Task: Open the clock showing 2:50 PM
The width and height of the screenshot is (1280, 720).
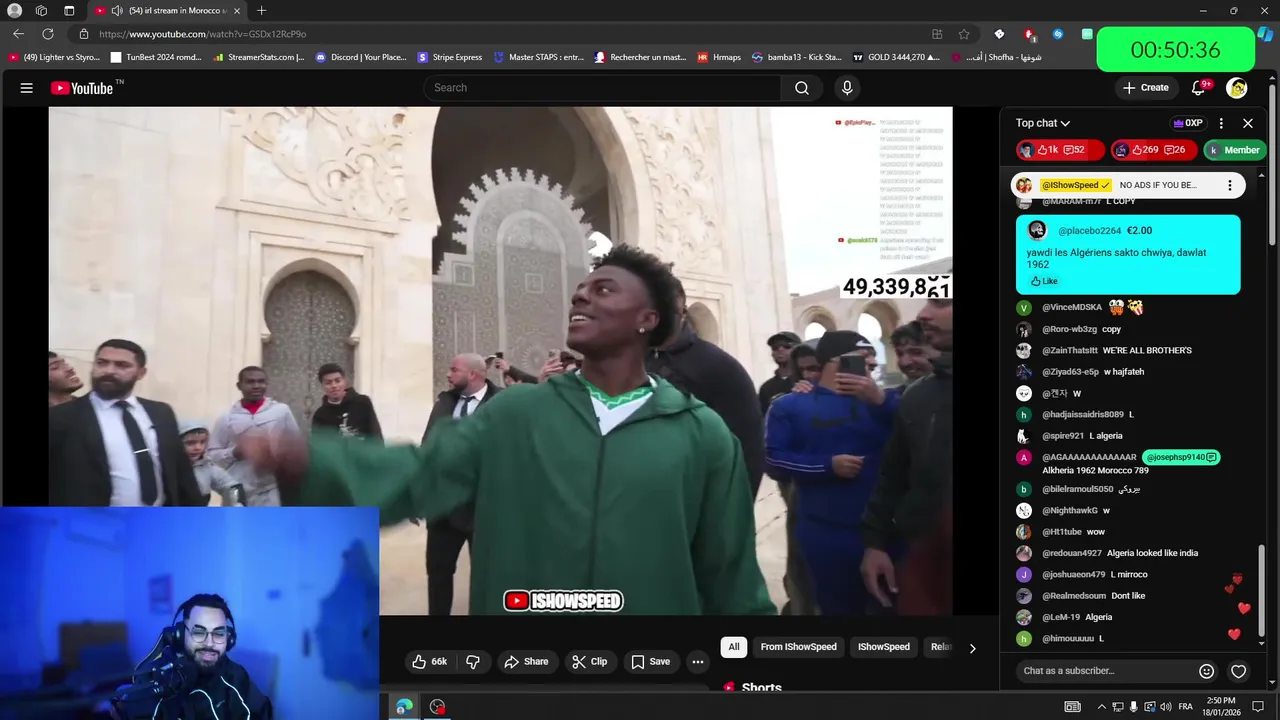Action: point(1222,707)
